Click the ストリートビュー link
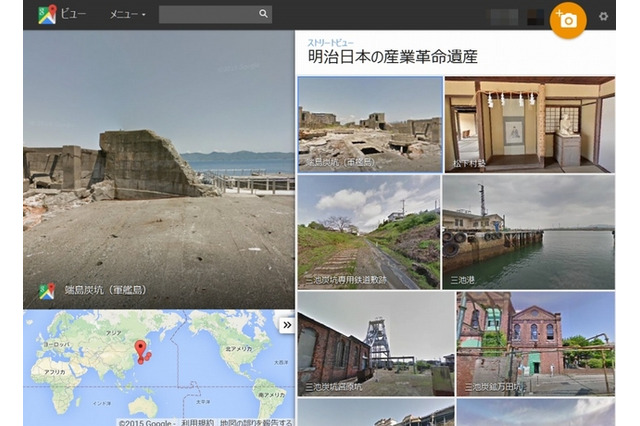 pos(330,43)
